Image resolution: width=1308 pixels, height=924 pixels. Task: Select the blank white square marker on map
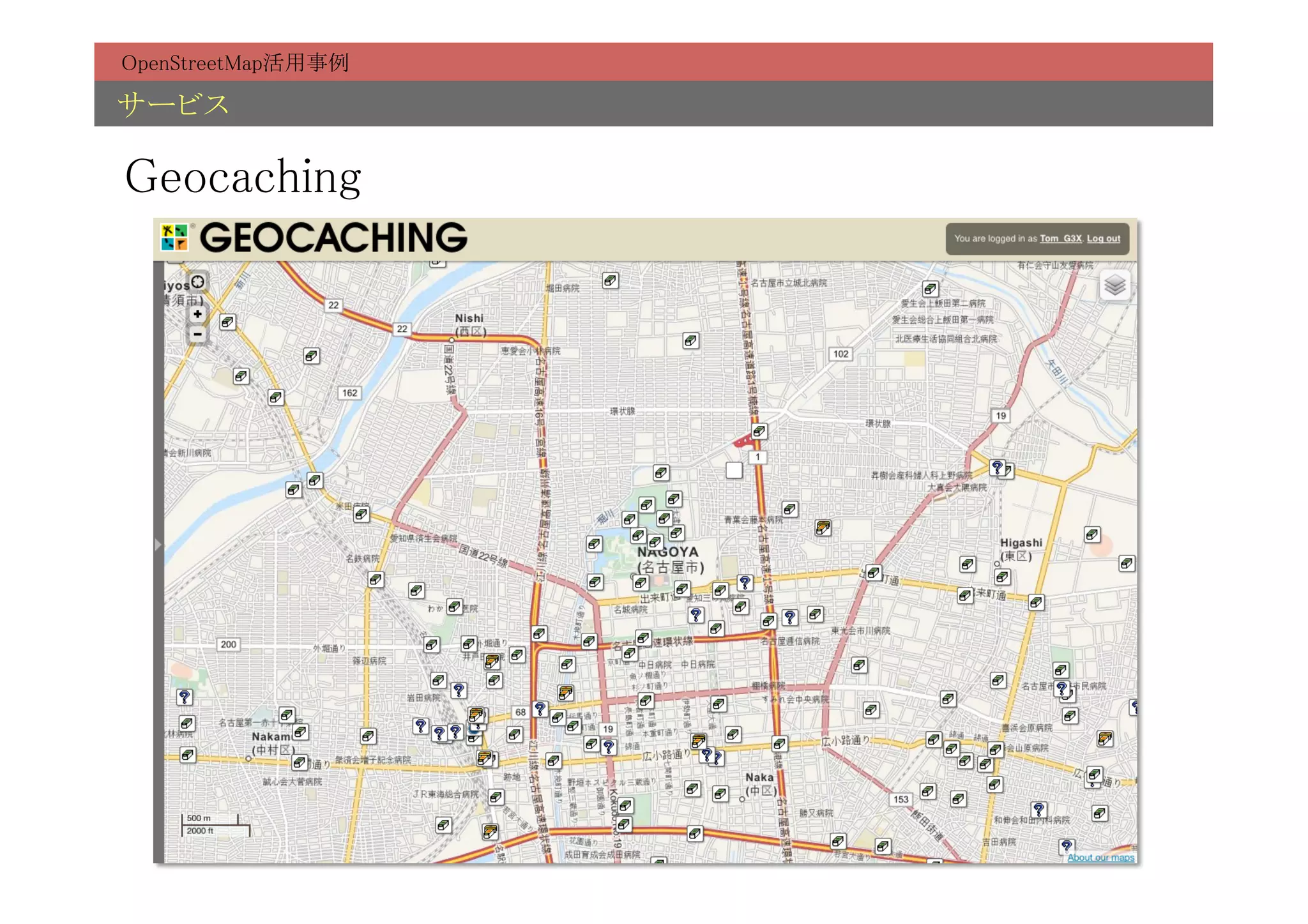[734, 470]
